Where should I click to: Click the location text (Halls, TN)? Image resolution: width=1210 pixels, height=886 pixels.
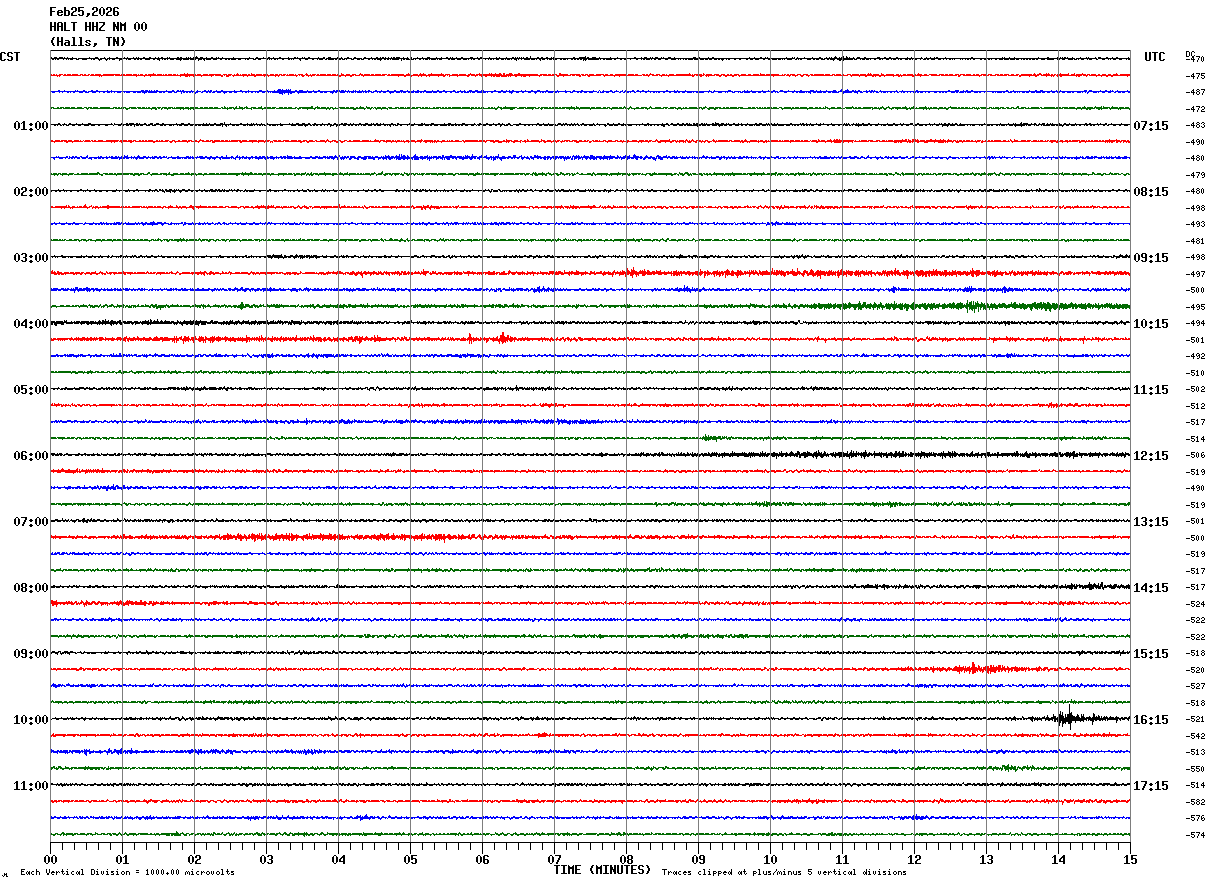[x=88, y=42]
